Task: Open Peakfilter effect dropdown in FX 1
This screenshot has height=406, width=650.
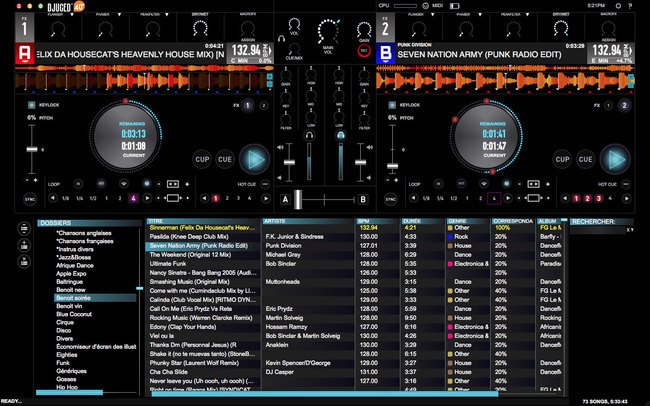Action: [167, 15]
